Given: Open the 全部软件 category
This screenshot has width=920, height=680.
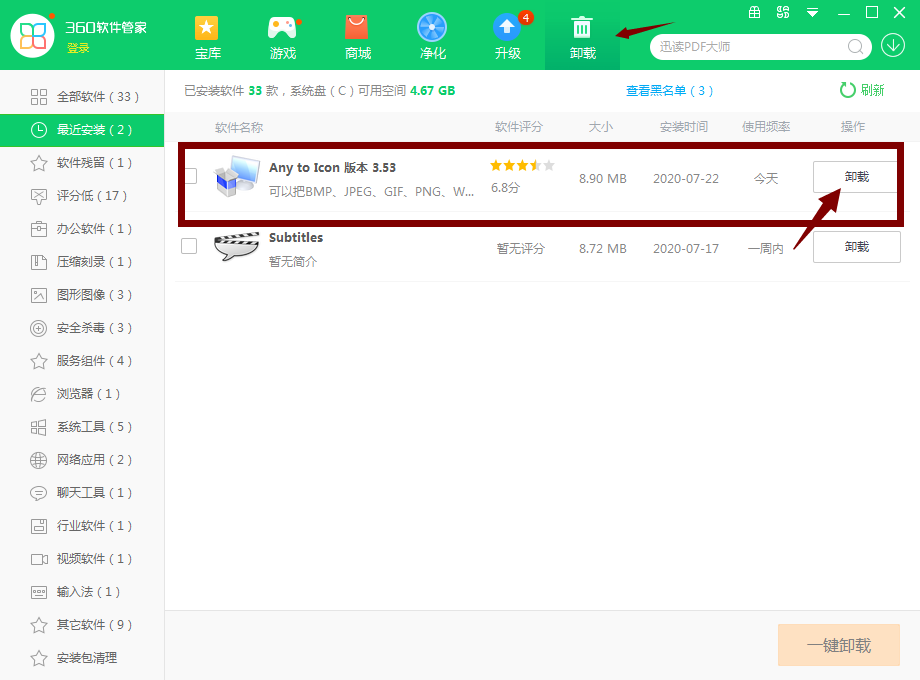Looking at the screenshot, I should (x=82, y=96).
